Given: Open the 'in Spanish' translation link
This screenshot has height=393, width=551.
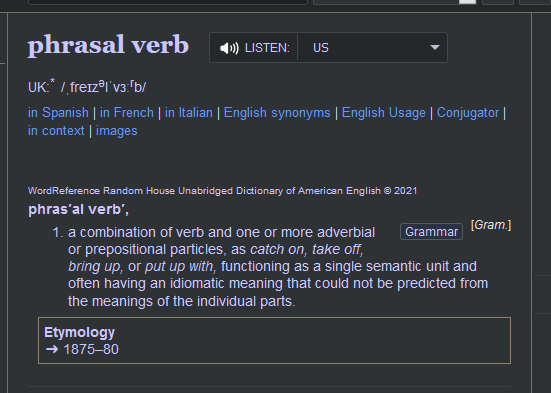Looking at the screenshot, I should 58,113.
